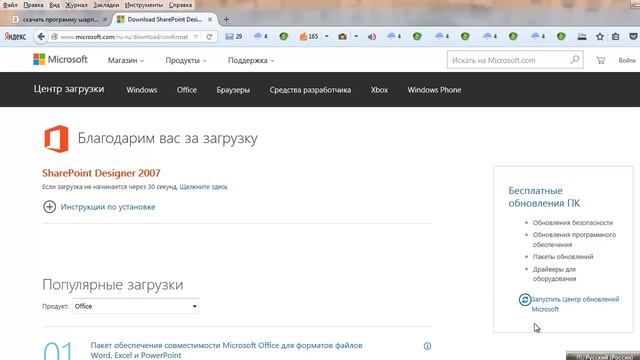Click the orange Office logo
640x360 pixels.
tap(56, 139)
